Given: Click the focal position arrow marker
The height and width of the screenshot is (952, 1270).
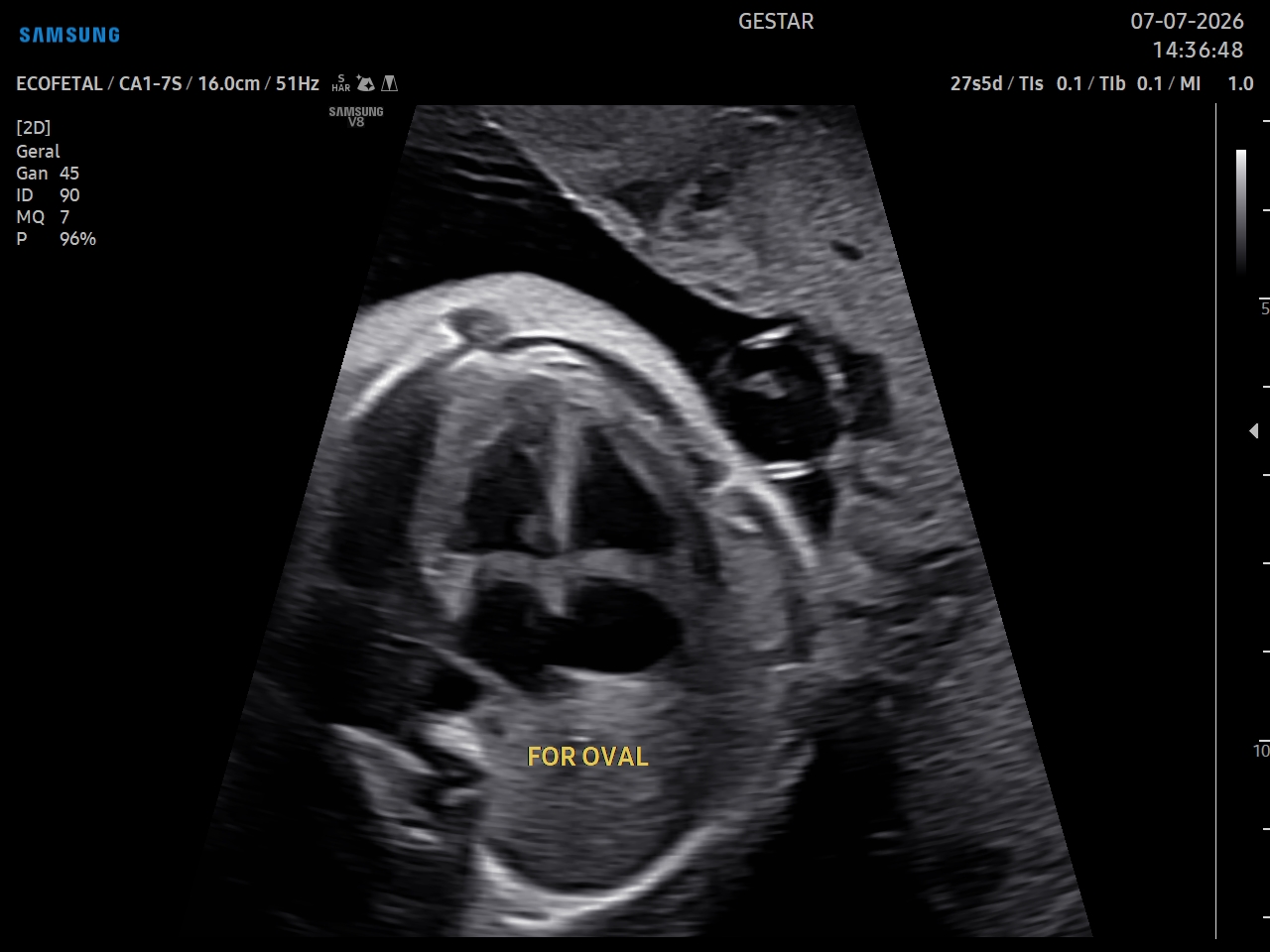Looking at the screenshot, I should pos(1254,430).
